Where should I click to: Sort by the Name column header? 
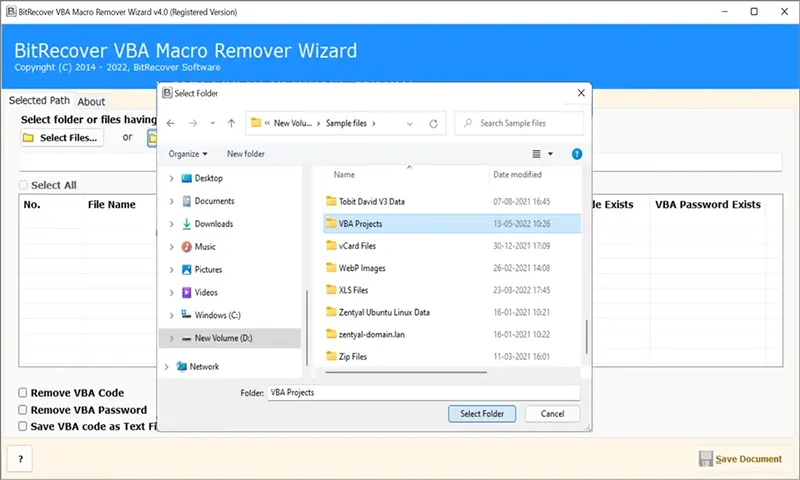point(344,174)
